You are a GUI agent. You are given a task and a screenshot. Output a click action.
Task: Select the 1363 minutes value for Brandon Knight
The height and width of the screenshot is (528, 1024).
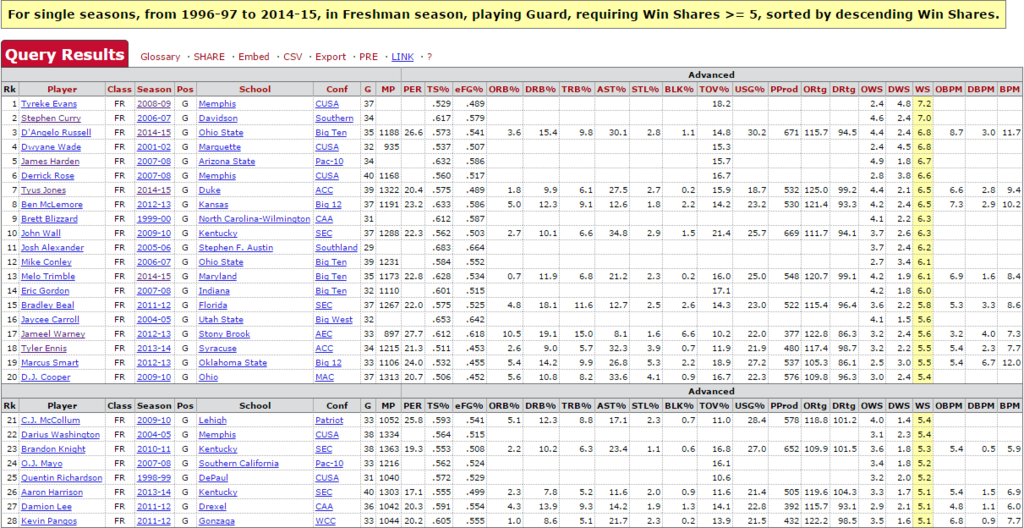(x=387, y=449)
